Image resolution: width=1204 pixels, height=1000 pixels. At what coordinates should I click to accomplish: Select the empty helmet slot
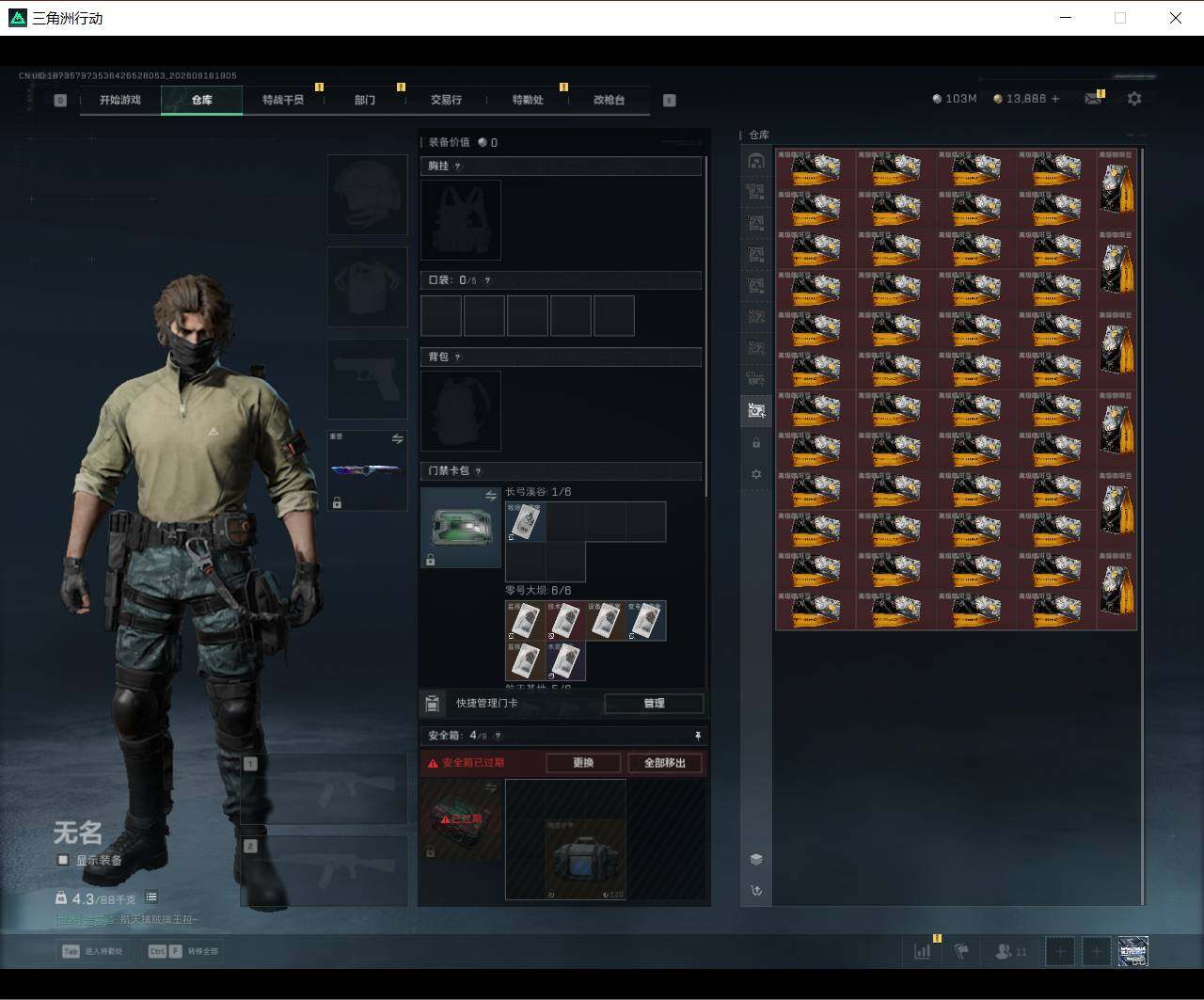[x=367, y=195]
